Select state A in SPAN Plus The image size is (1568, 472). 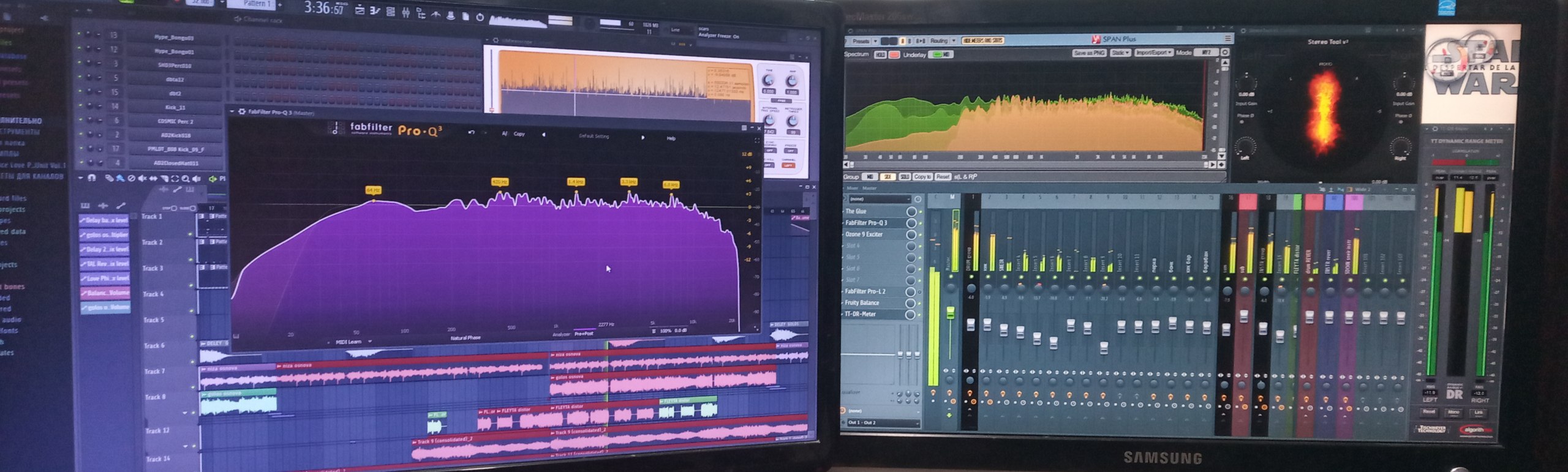(902, 41)
